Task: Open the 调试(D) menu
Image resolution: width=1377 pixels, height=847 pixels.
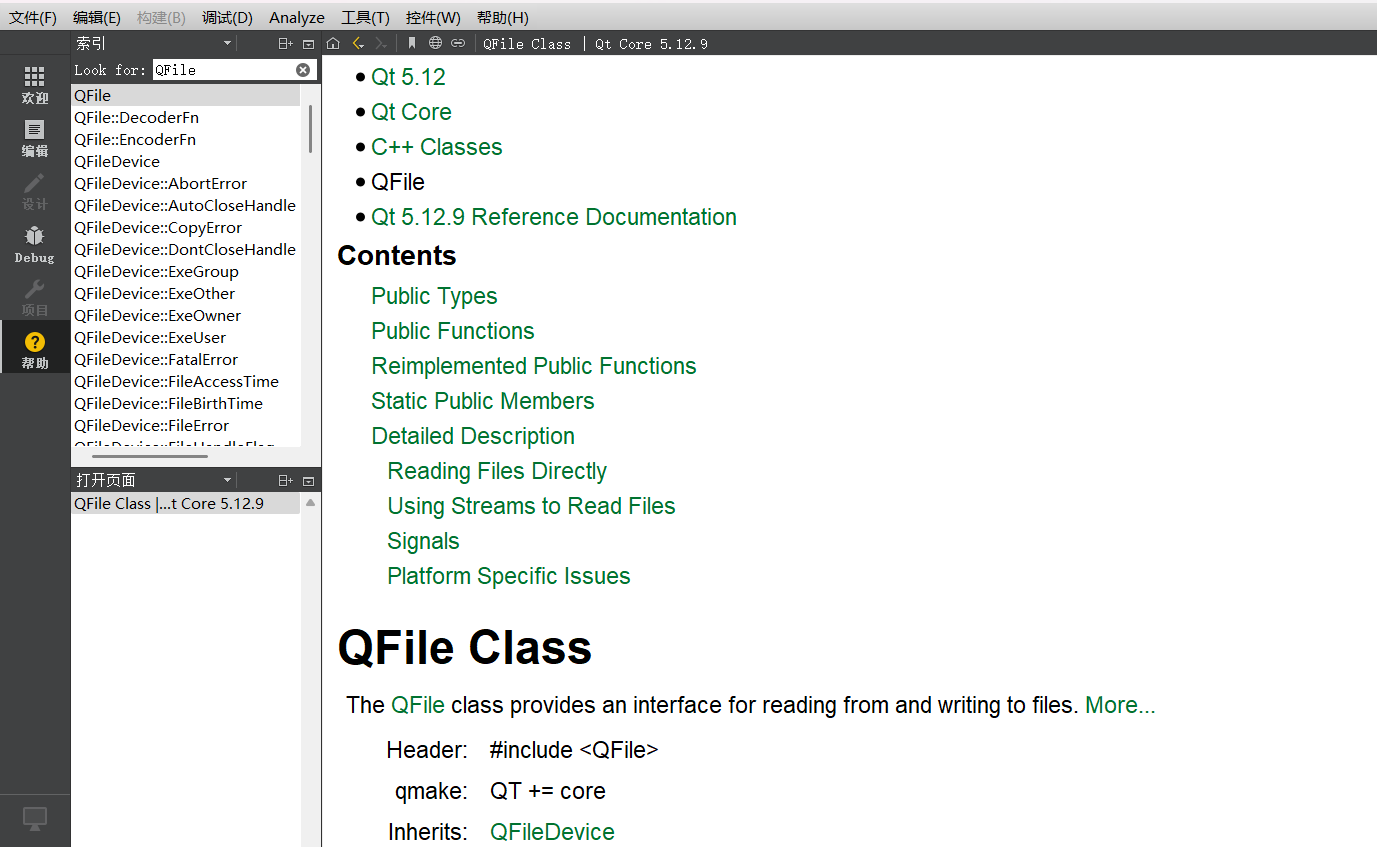Action: pos(227,17)
